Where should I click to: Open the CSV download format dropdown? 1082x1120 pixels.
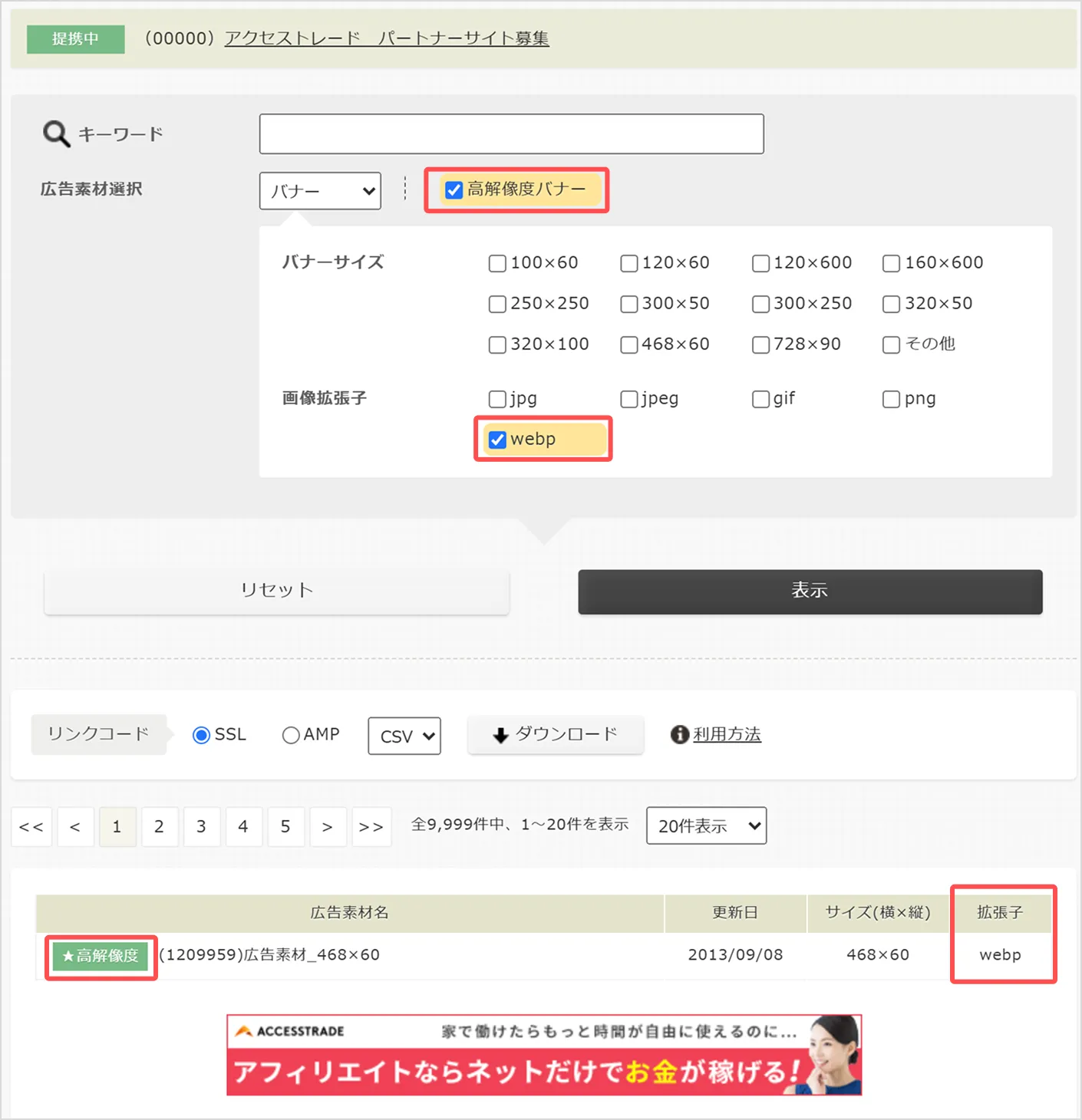(x=404, y=736)
